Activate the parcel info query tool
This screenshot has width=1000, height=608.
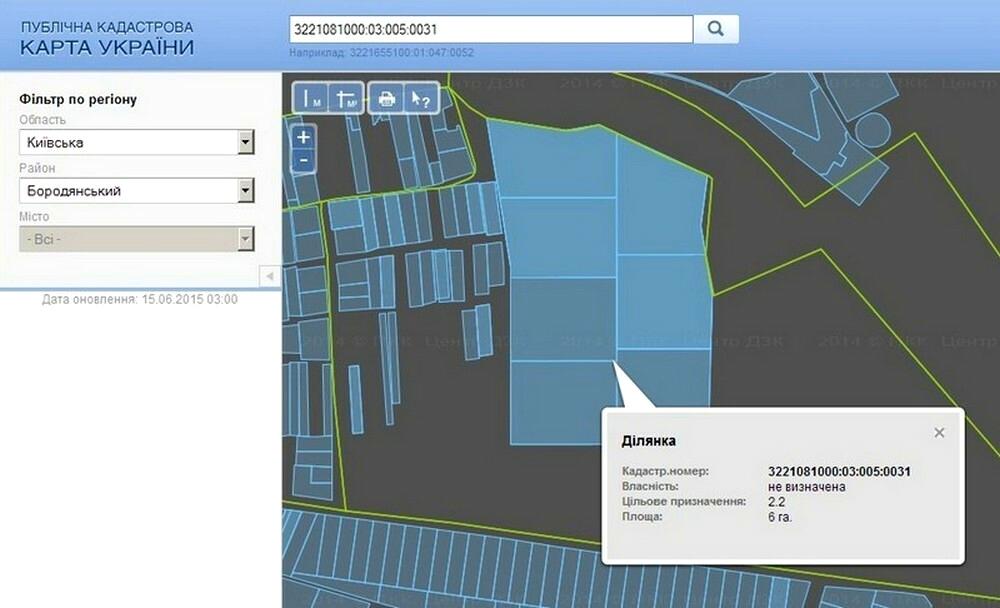click(421, 98)
